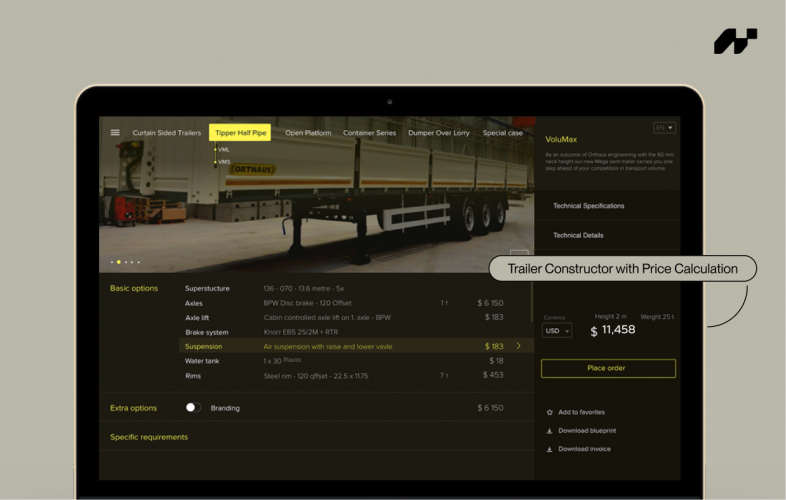786x500 pixels.
Task: Click the Download invoice link
Action: coord(584,449)
